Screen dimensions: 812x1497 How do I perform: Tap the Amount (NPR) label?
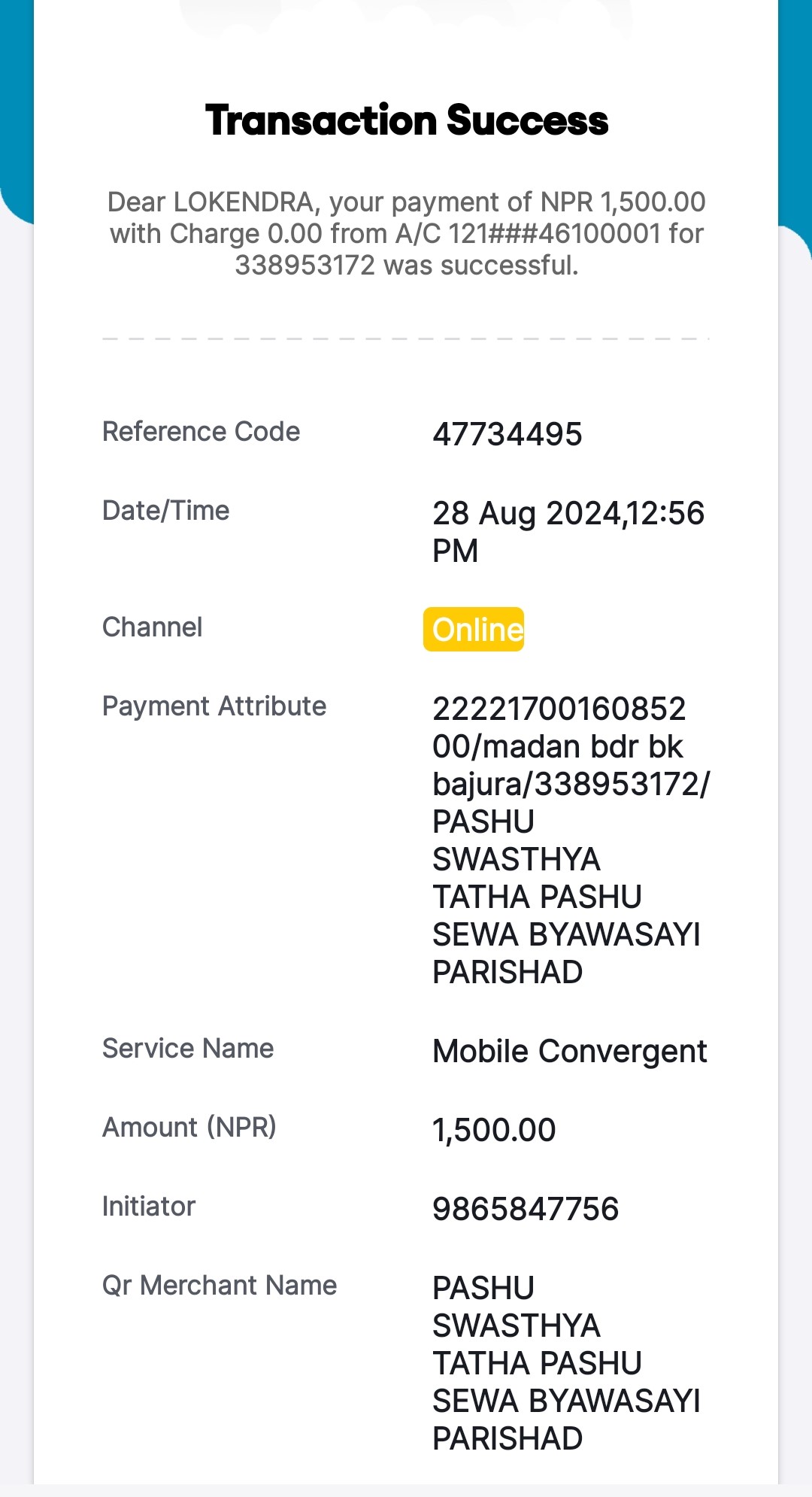[189, 1128]
